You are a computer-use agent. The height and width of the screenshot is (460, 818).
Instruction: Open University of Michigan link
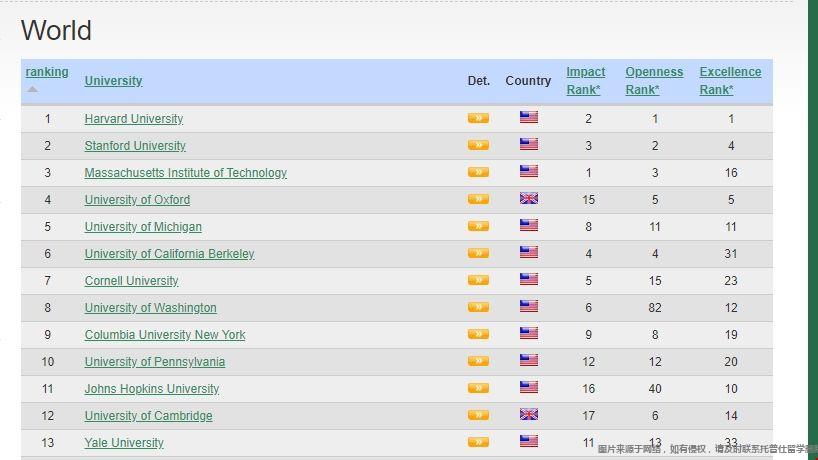(143, 227)
